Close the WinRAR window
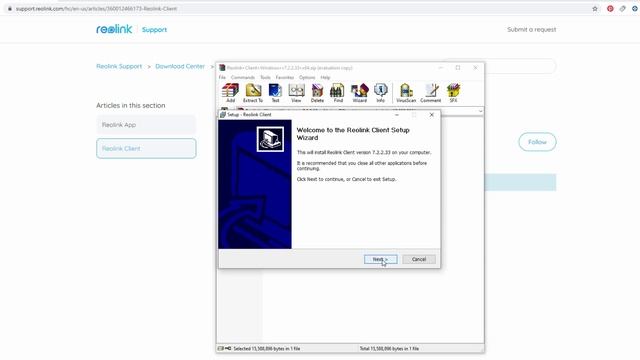The image size is (640, 360). [x=476, y=68]
